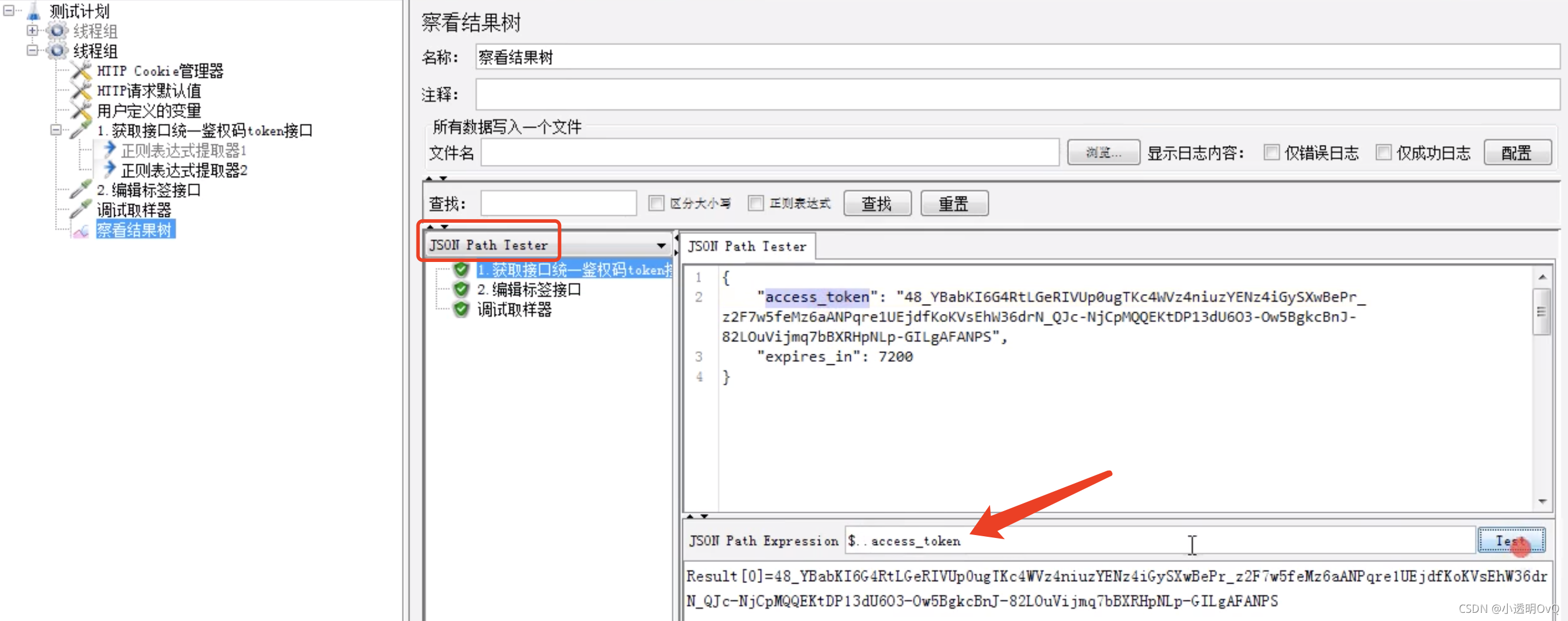Select HTTP请求默认值 in the test plan
The image size is (1568, 621).
point(149,91)
